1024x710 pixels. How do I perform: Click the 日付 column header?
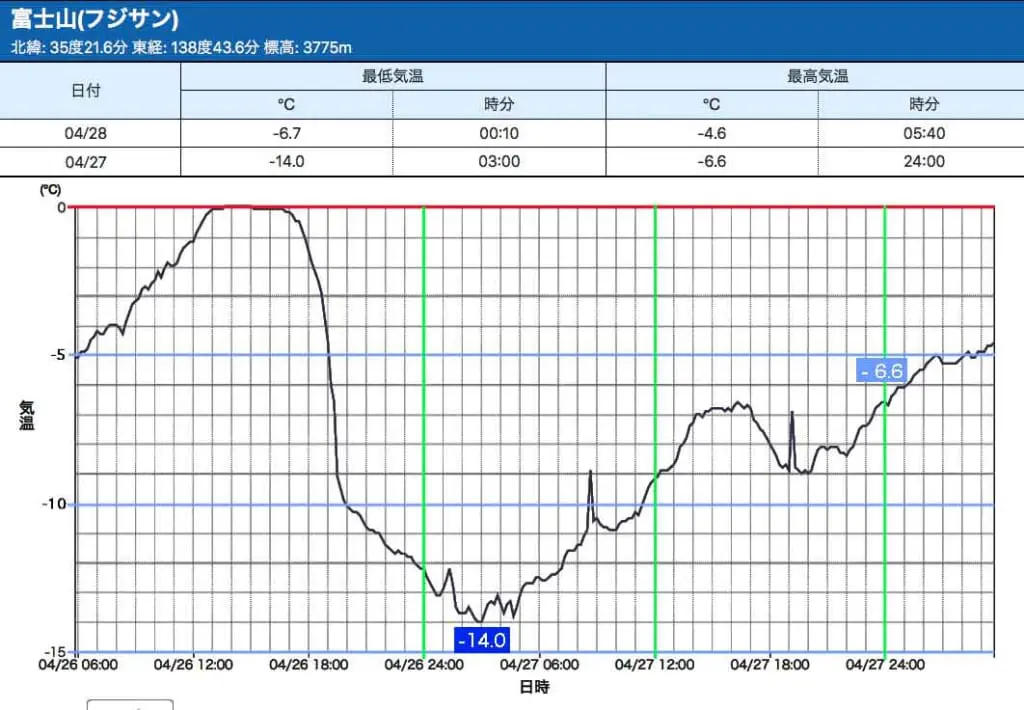(86, 90)
